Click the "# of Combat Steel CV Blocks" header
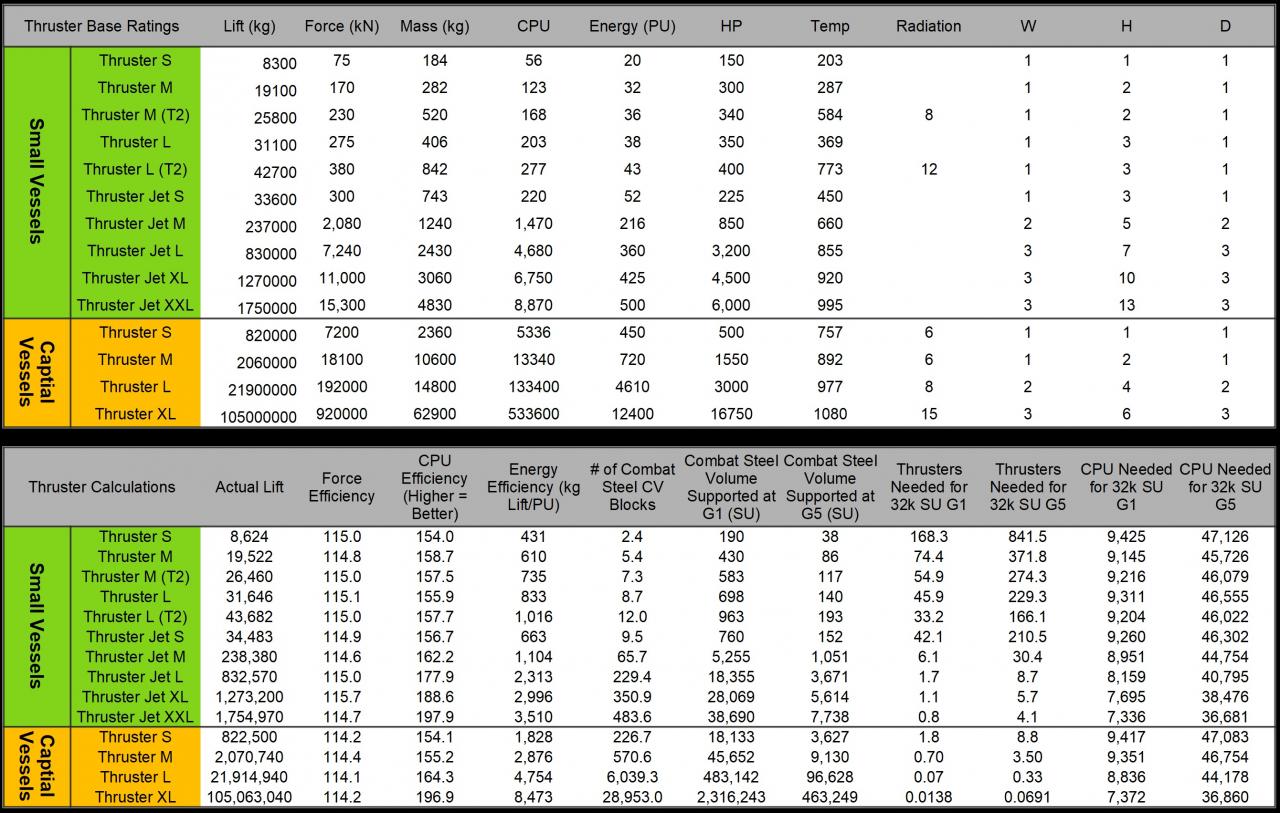1280x813 pixels. (632, 487)
